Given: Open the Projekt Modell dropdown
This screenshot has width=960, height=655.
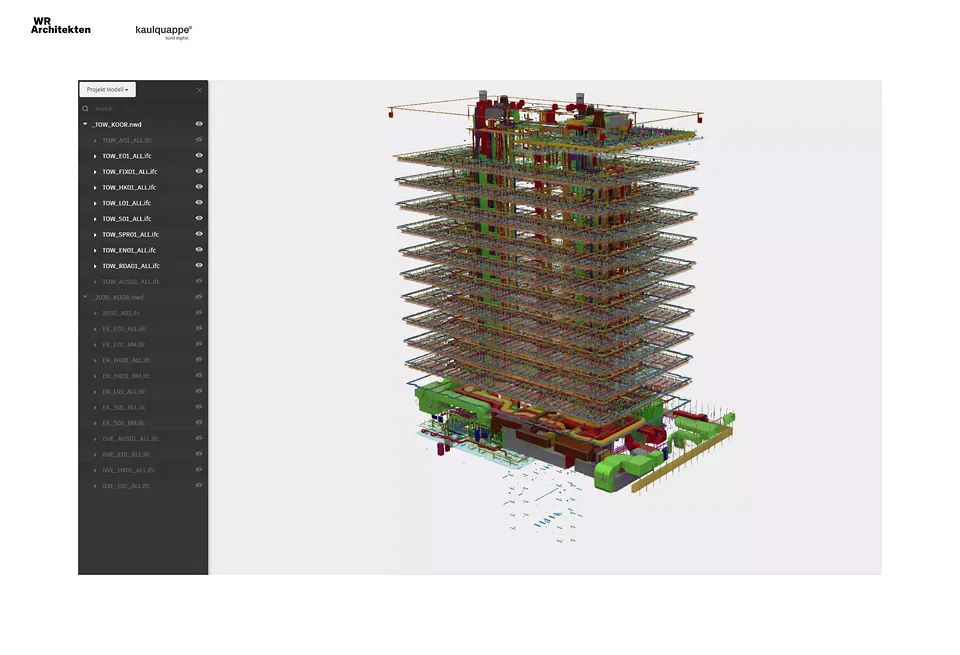Looking at the screenshot, I should point(107,89).
